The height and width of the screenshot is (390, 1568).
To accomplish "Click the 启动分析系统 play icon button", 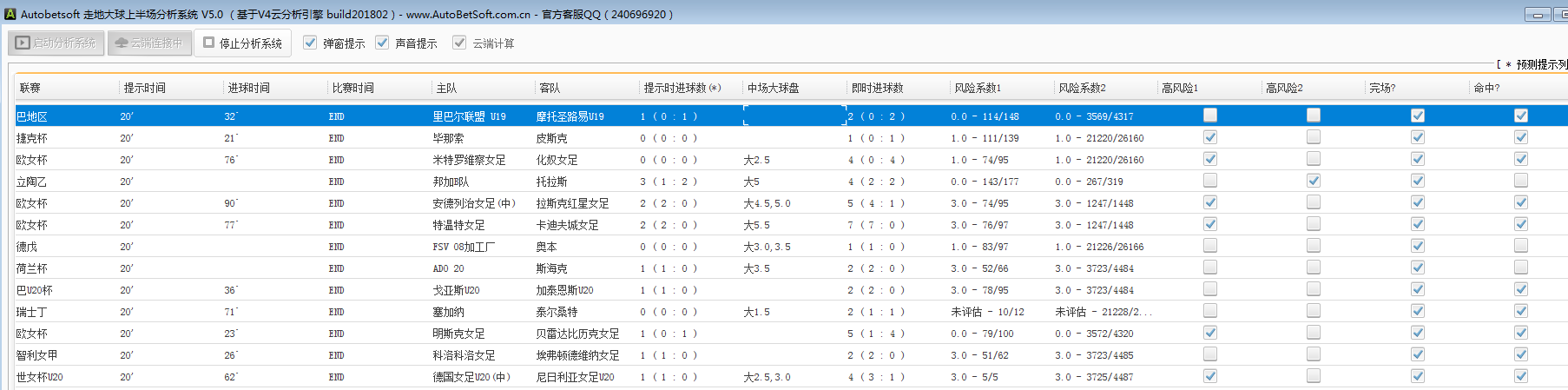I will point(56,43).
